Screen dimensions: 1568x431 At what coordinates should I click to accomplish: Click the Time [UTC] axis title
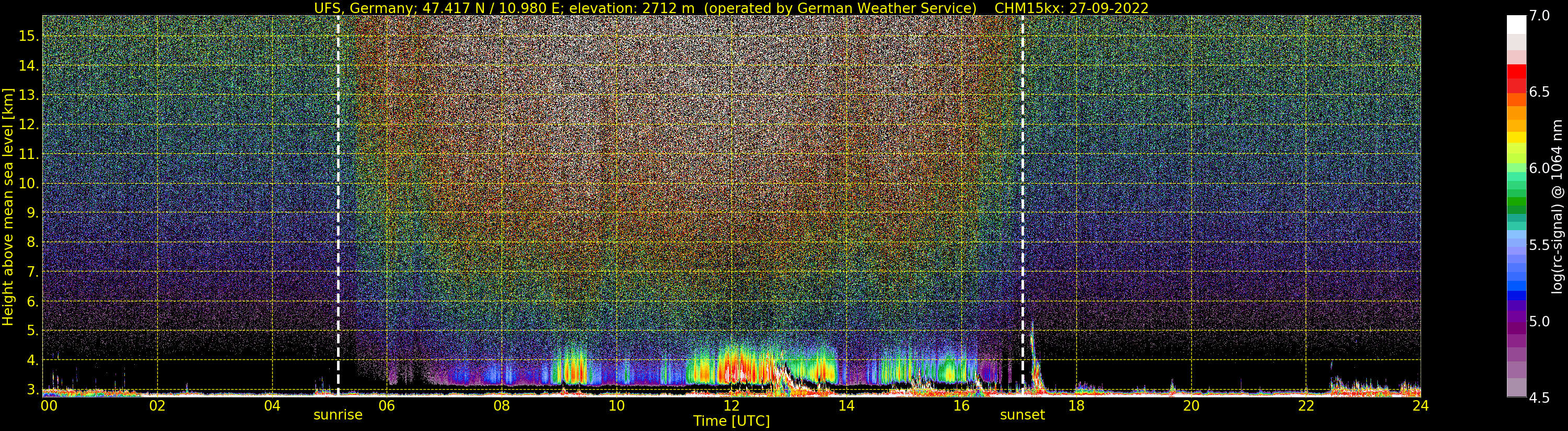[731, 421]
